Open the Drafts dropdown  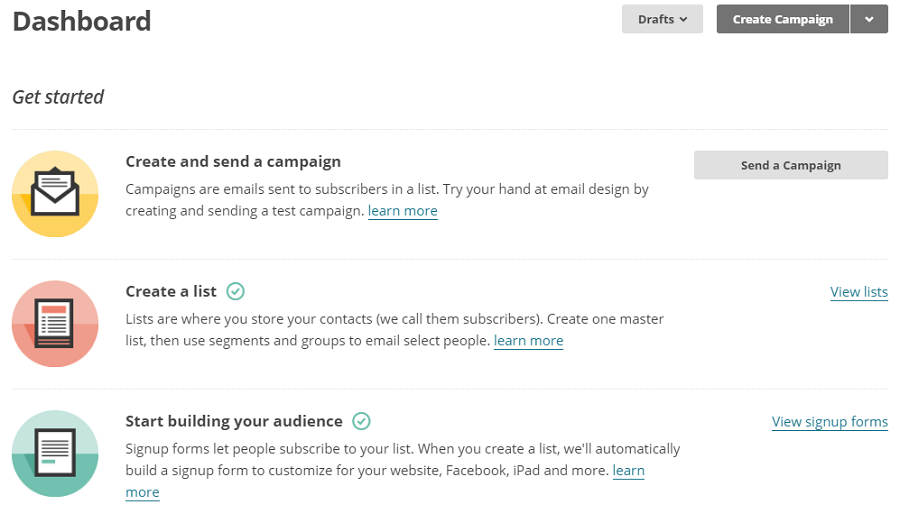click(x=662, y=19)
